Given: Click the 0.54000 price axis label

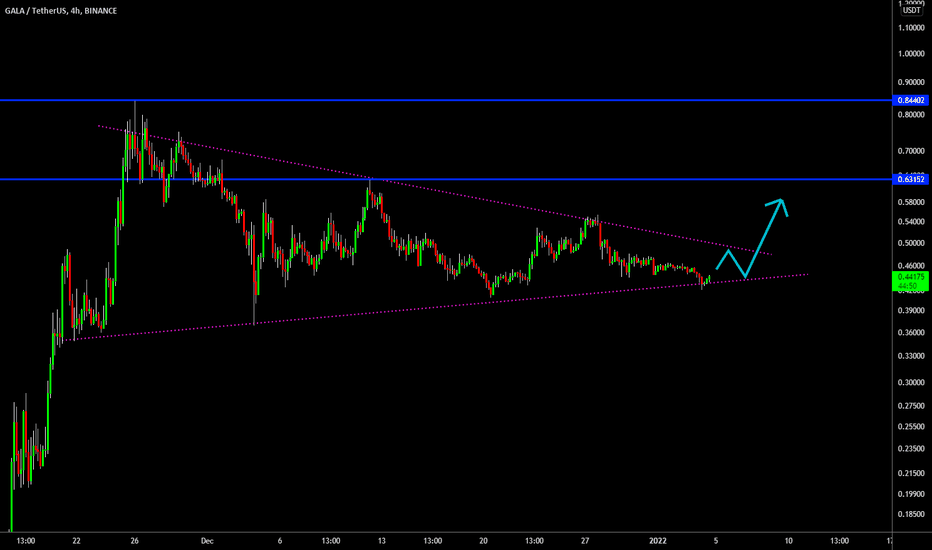Looking at the screenshot, I should coord(911,222).
